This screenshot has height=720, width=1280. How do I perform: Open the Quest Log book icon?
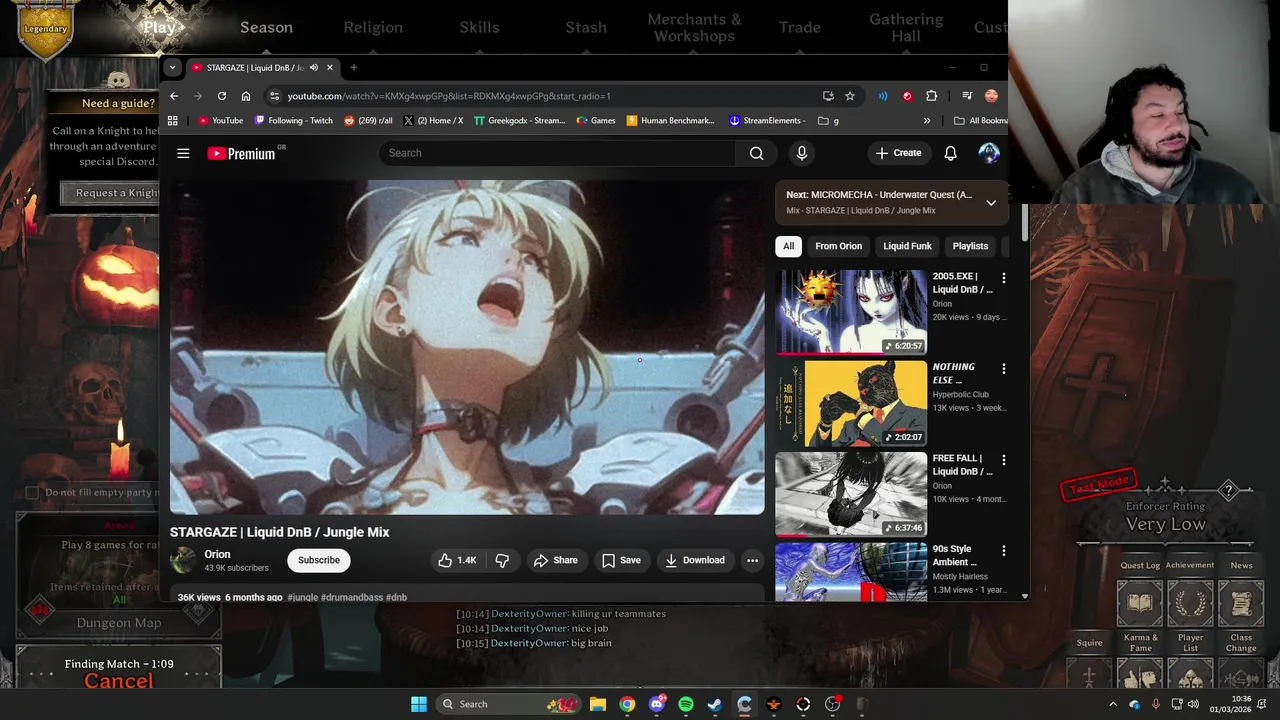1139,602
